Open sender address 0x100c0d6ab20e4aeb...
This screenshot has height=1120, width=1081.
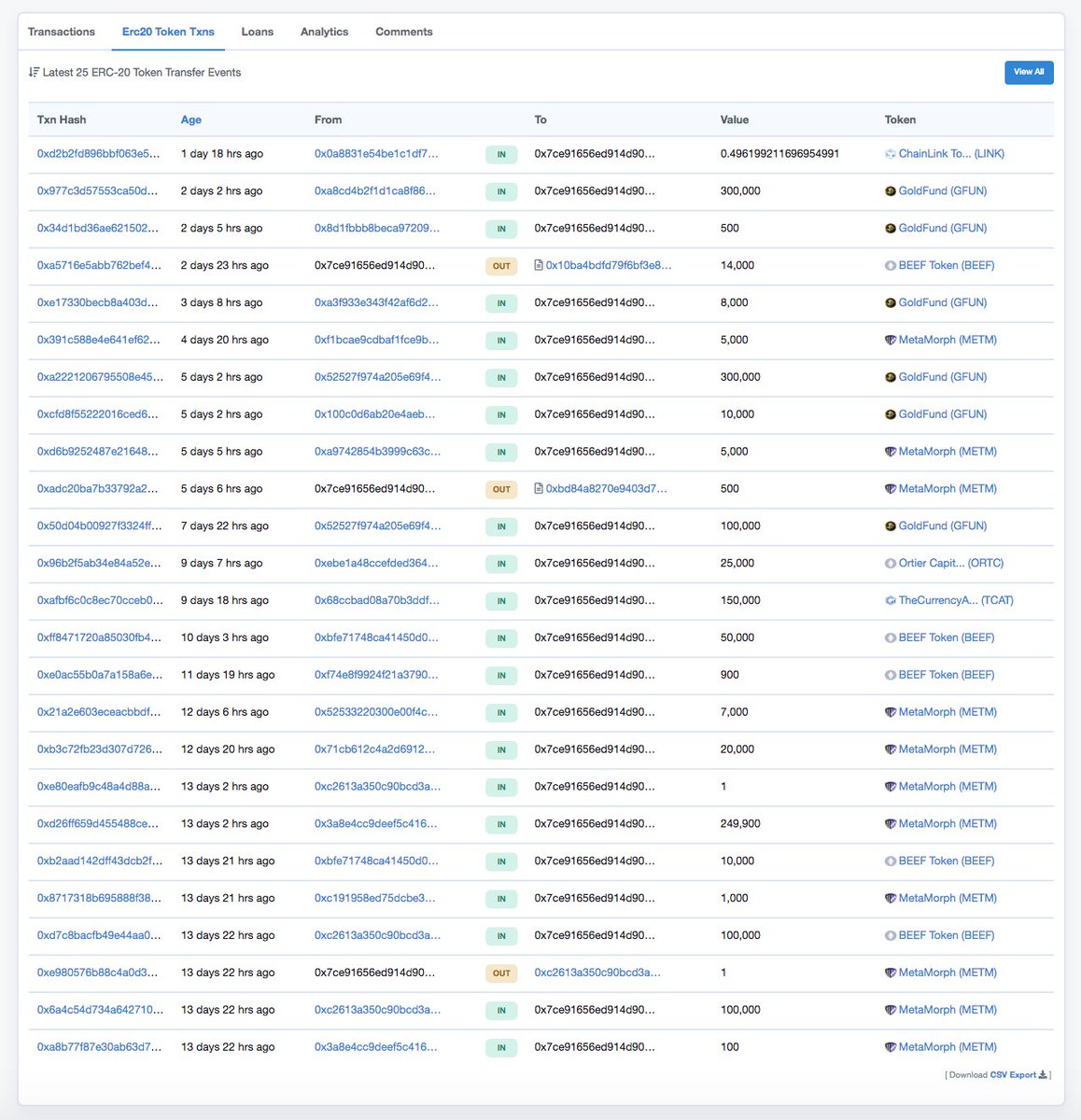tap(375, 414)
